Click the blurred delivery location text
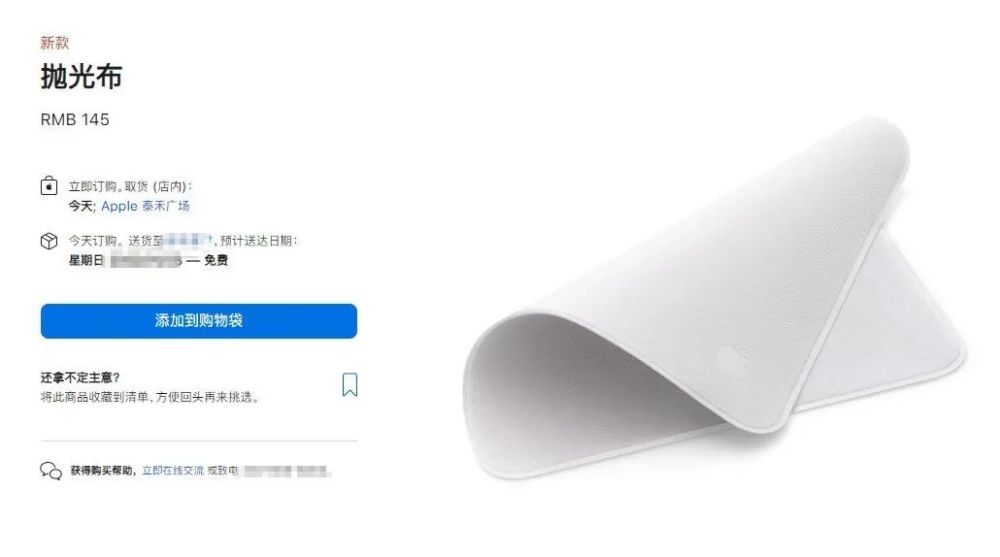This screenshot has width=1000, height=557. 188,241
